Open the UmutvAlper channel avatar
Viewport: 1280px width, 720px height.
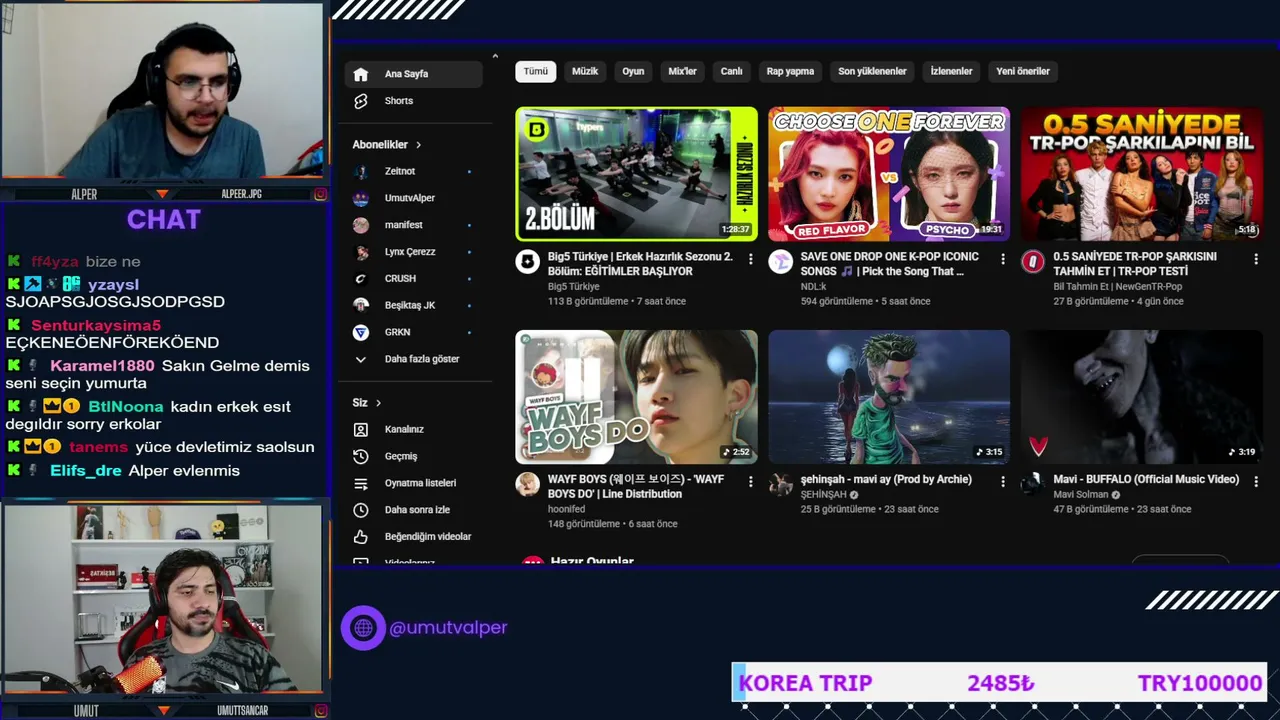361,198
